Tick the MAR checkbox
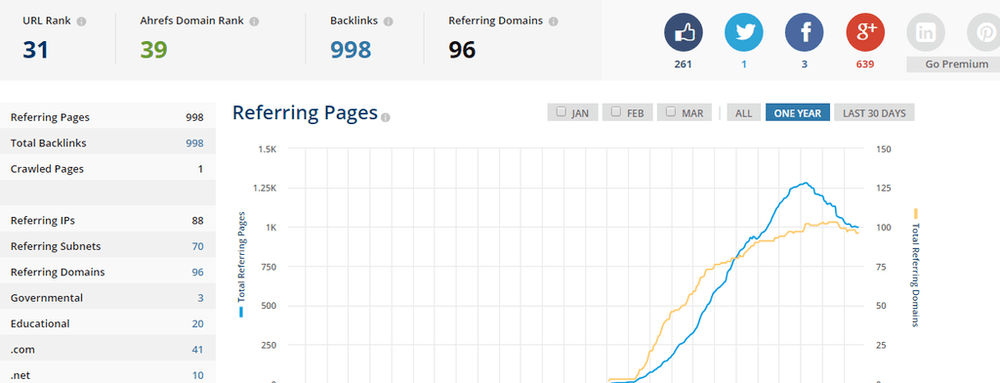Image resolution: width=1000 pixels, height=383 pixels. (x=670, y=112)
